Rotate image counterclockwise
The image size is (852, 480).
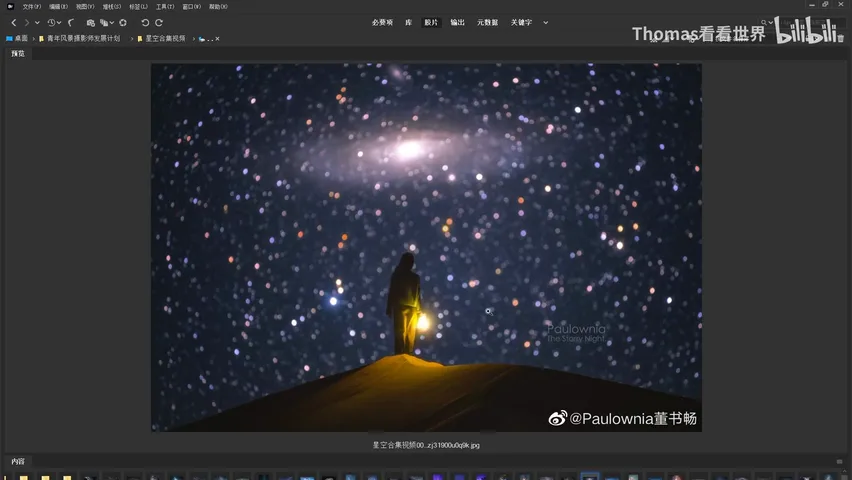[x=145, y=23]
